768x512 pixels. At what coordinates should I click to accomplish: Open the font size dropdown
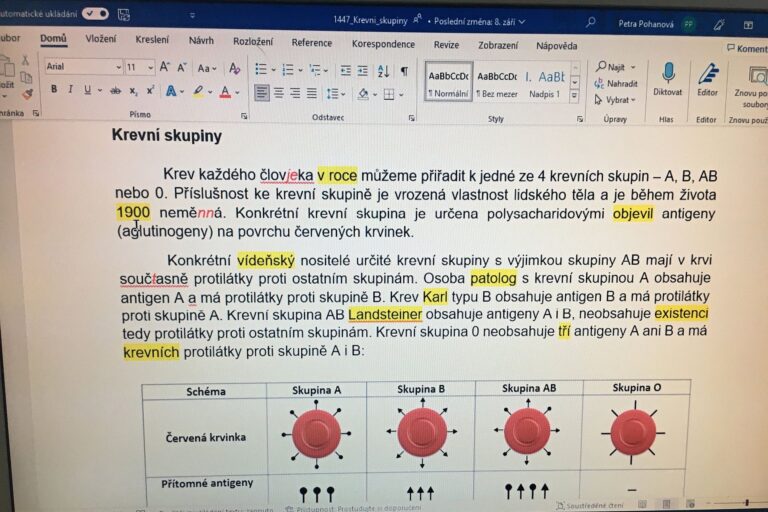point(150,67)
